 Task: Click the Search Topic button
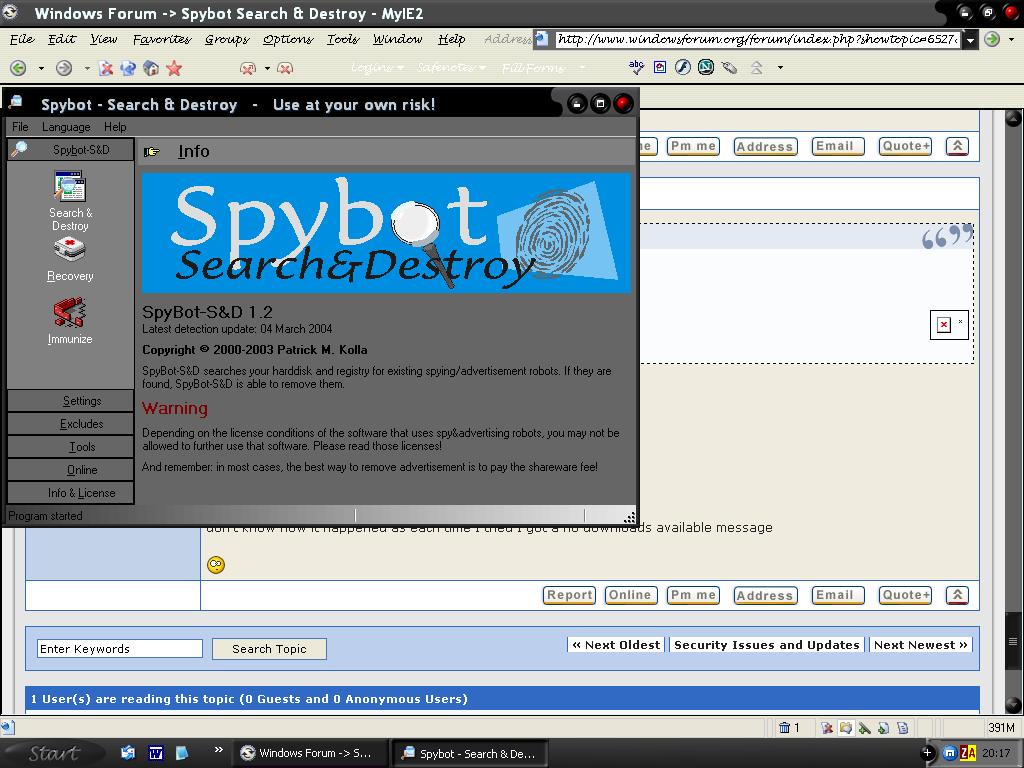pos(269,648)
